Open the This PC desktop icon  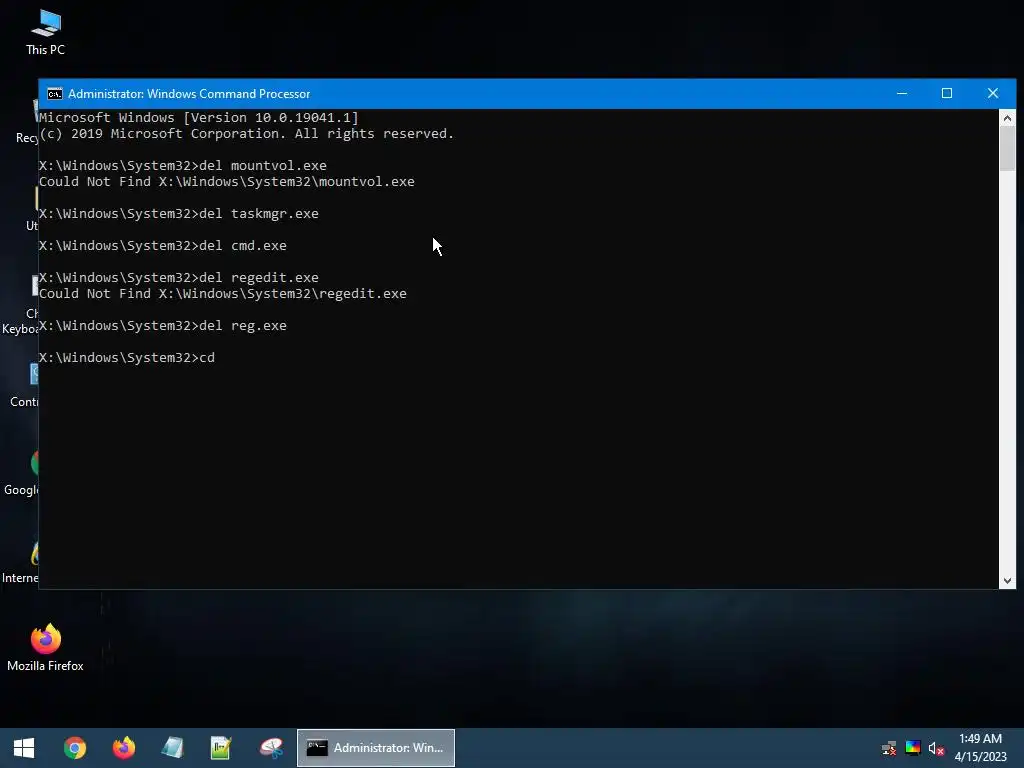click(x=45, y=32)
